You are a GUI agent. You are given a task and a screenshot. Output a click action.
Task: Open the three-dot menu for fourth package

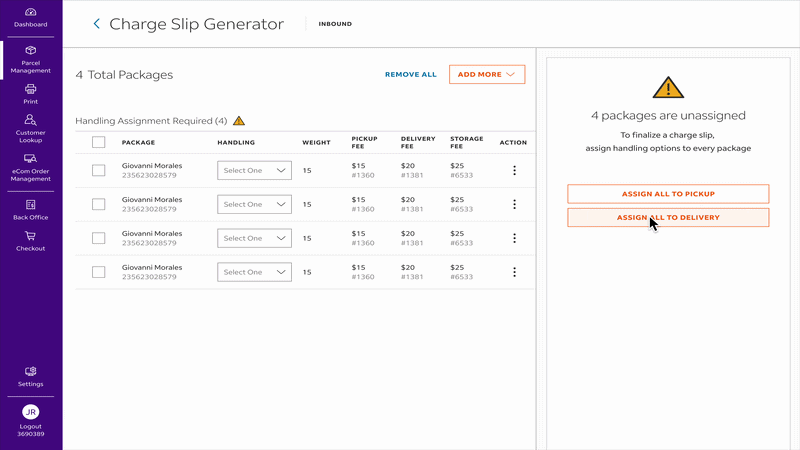click(x=514, y=272)
